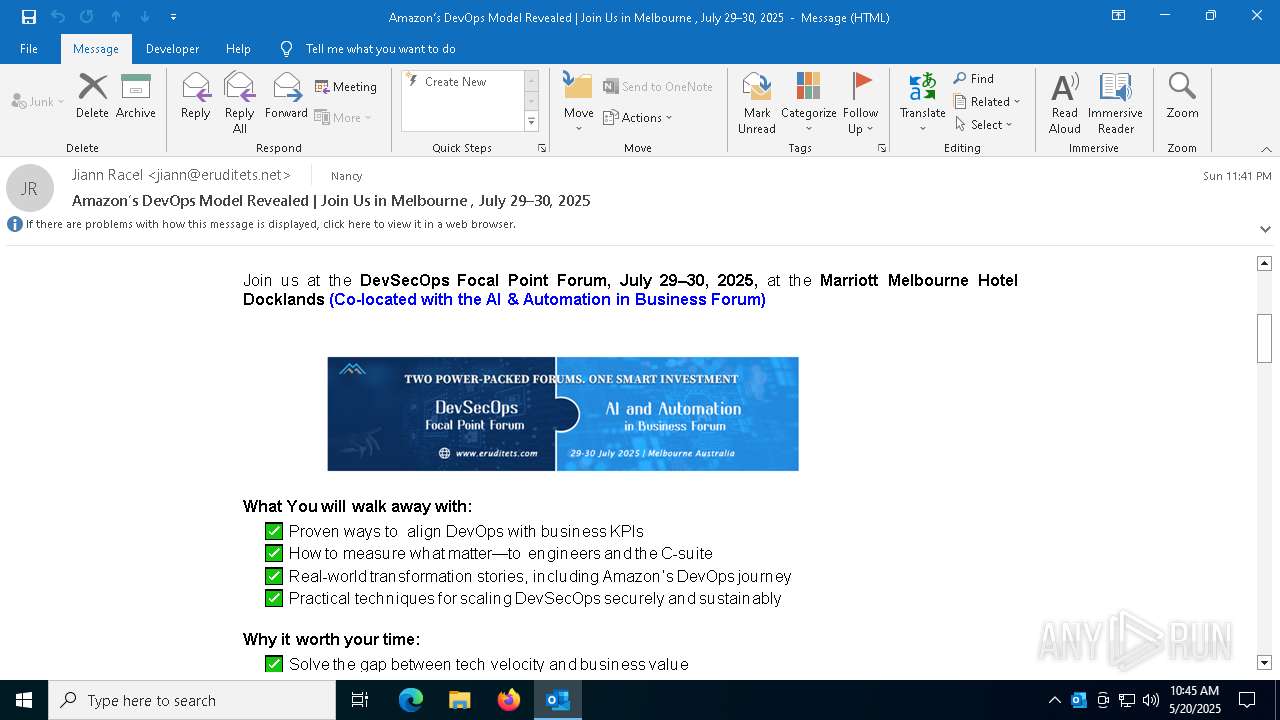Click the Redo icon in the quick access toolbar
Screen dimensions: 1280x720
86,16
